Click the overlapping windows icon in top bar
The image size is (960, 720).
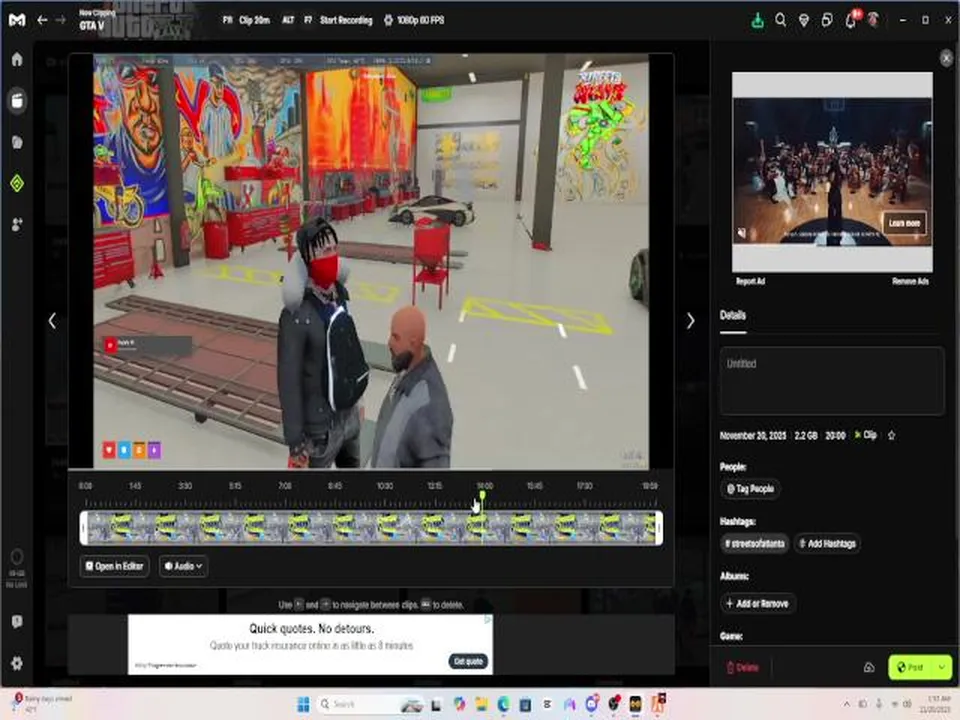[x=827, y=20]
